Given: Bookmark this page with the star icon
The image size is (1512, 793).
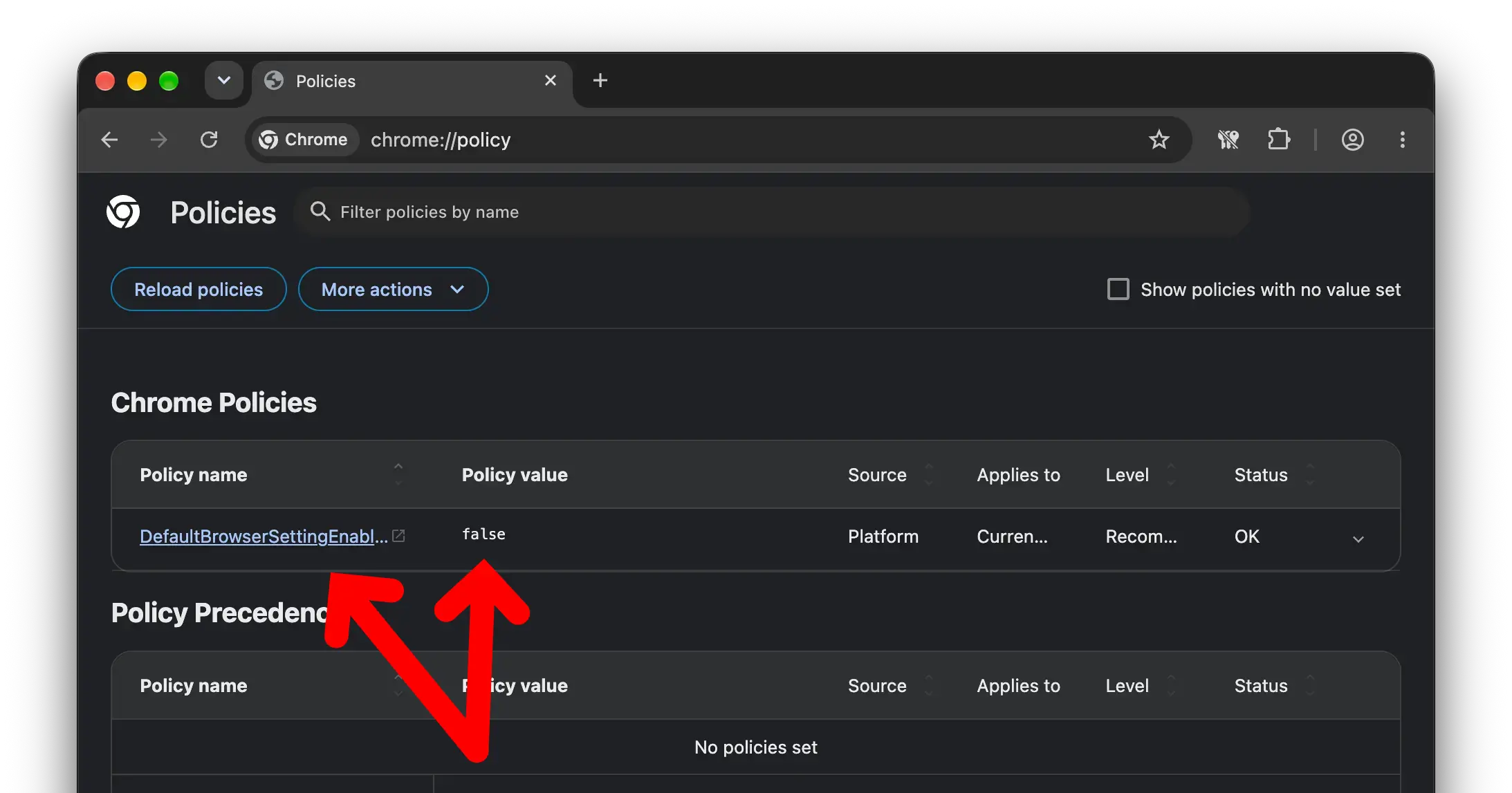Looking at the screenshot, I should 1159,140.
